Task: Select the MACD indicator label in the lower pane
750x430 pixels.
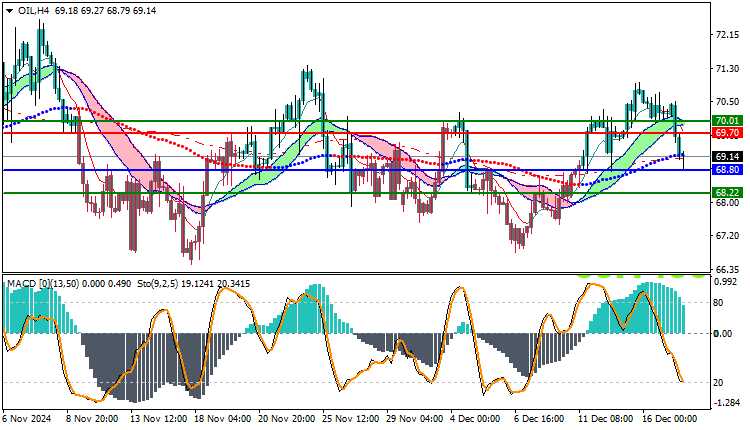Action: click(x=69, y=284)
